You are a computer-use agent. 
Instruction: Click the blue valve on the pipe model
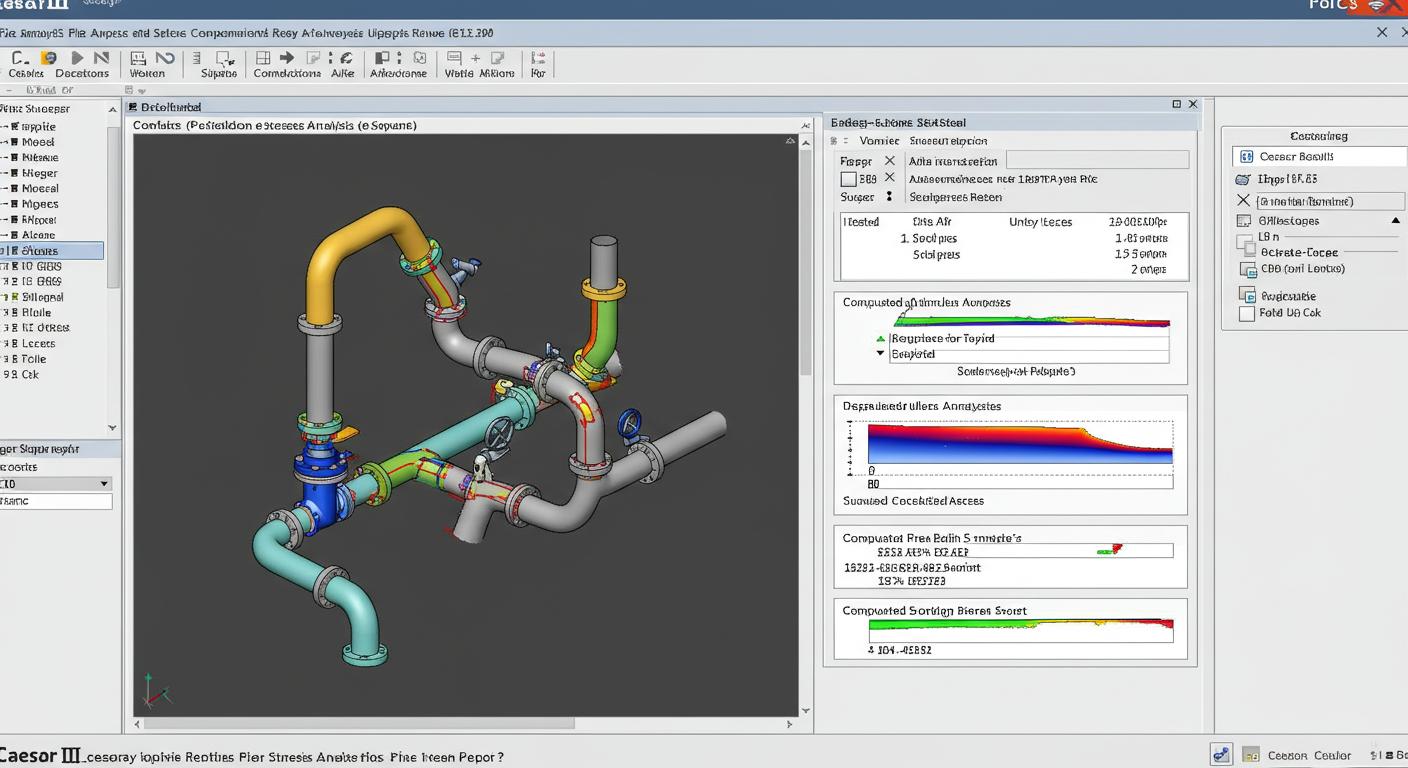point(321,482)
